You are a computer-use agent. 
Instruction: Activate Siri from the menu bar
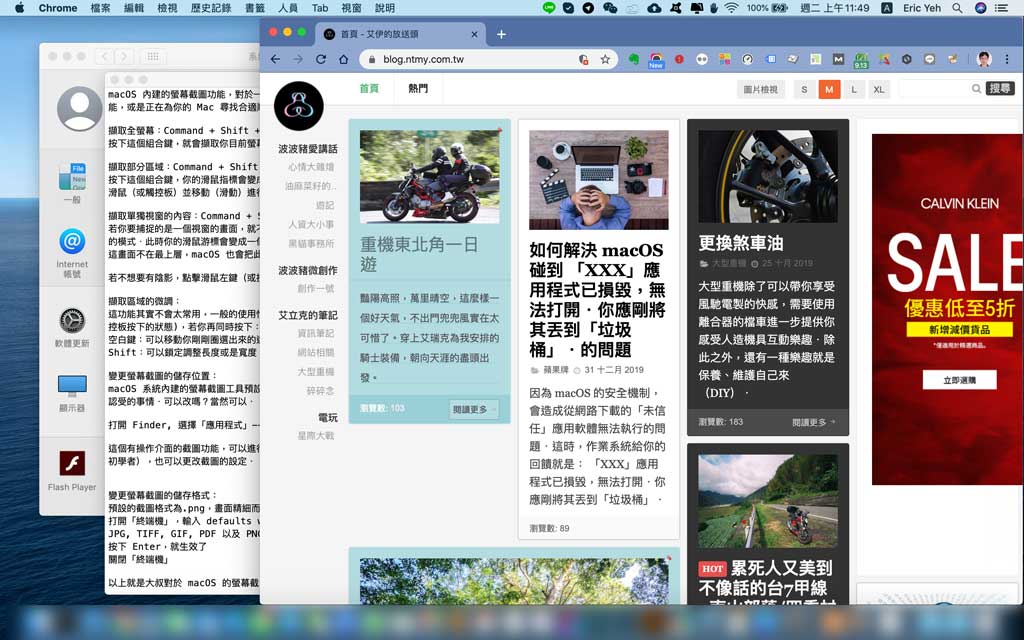point(980,8)
